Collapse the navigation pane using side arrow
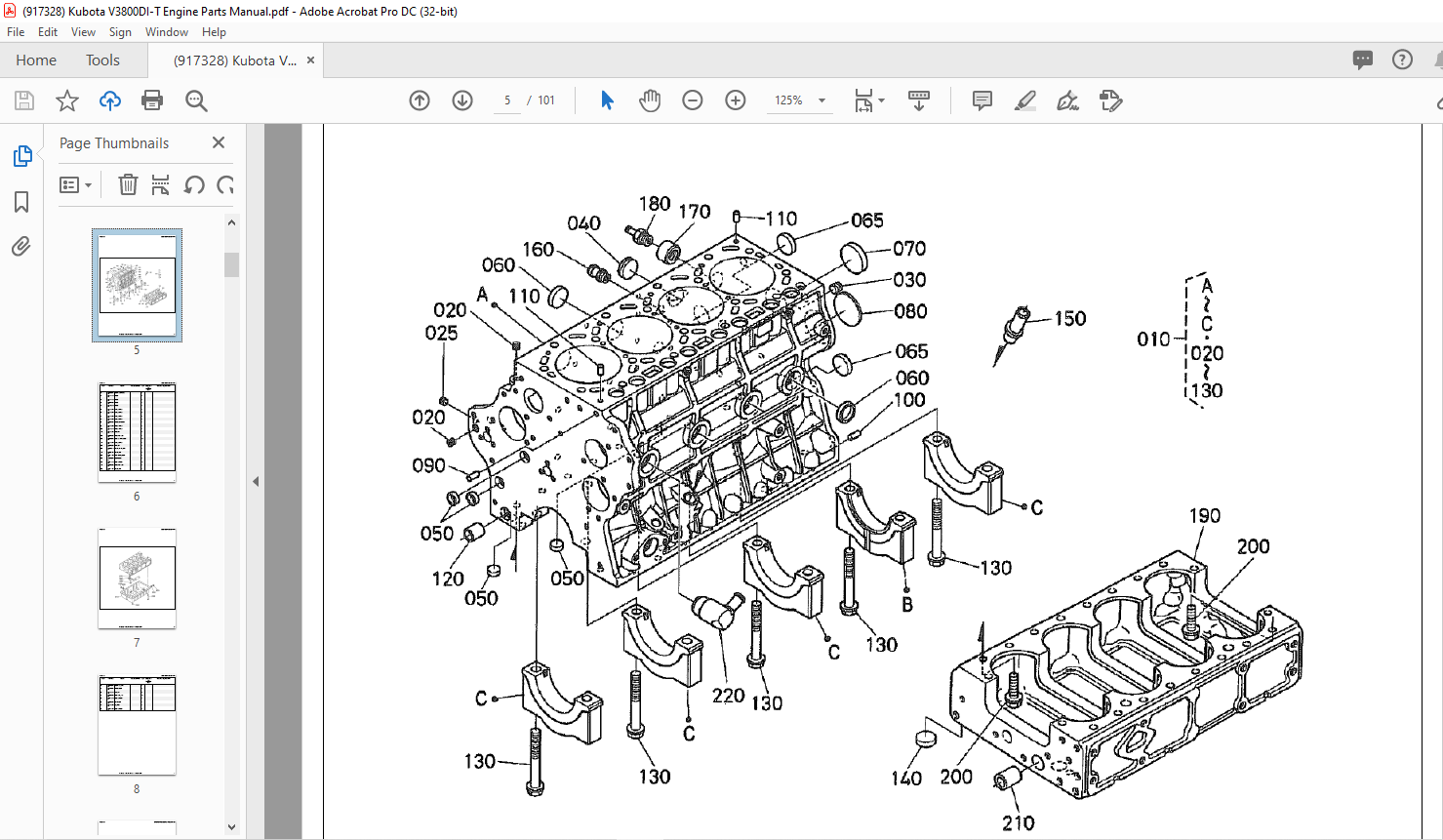The height and width of the screenshot is (840, 1443). click(256, 481)
